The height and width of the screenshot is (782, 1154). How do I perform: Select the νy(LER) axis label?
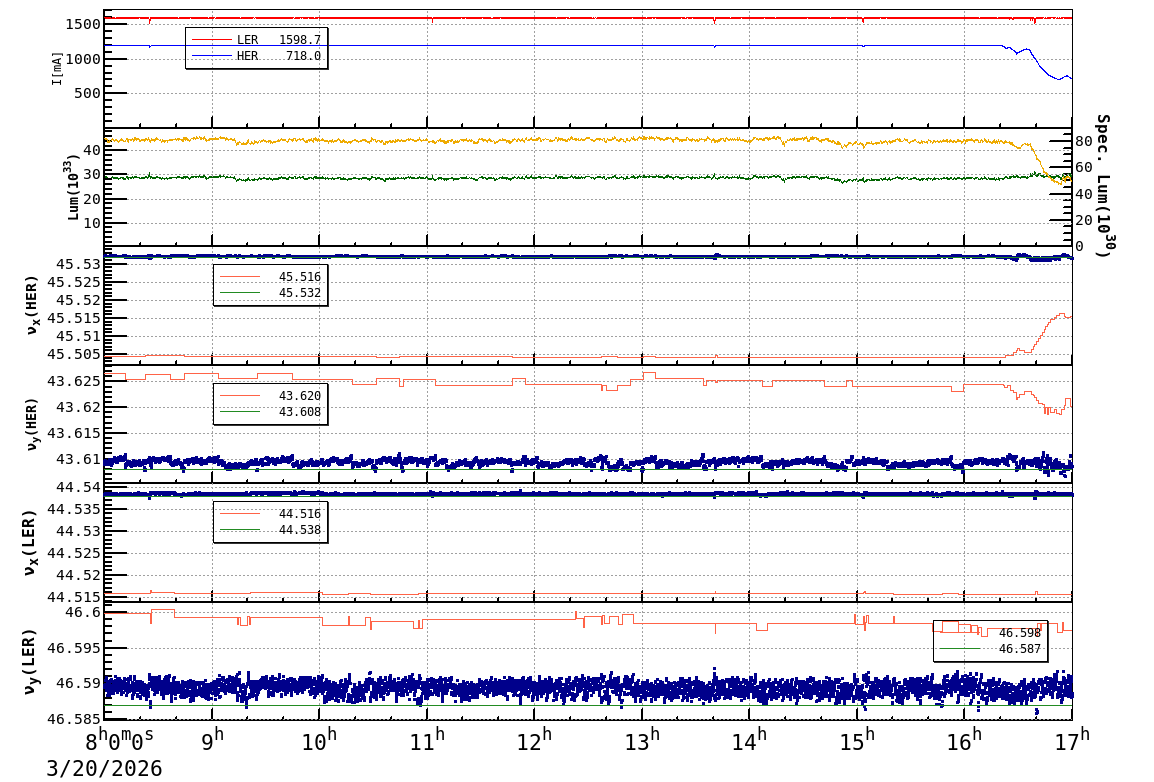(32, 661)
